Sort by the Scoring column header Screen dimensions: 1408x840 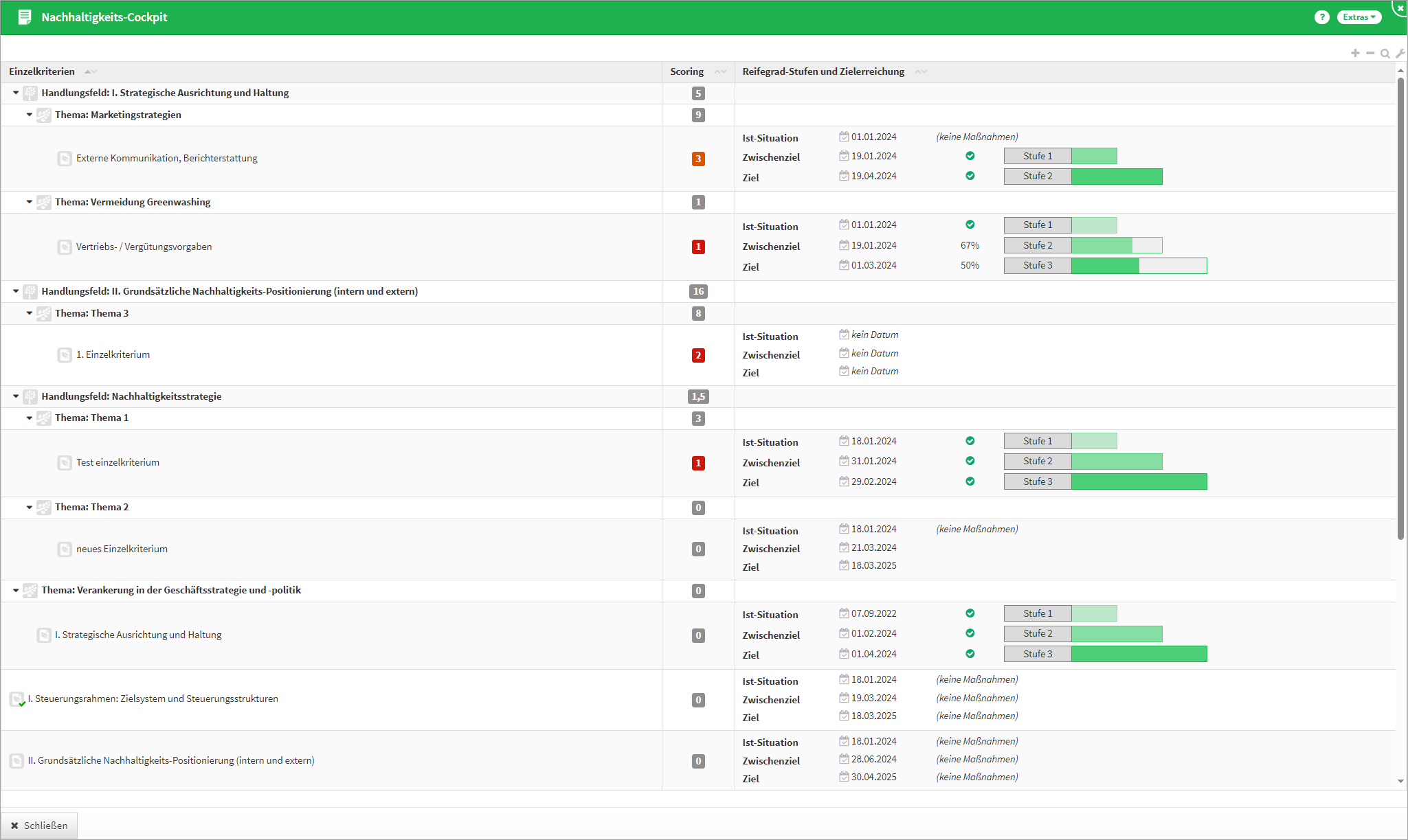686,71
